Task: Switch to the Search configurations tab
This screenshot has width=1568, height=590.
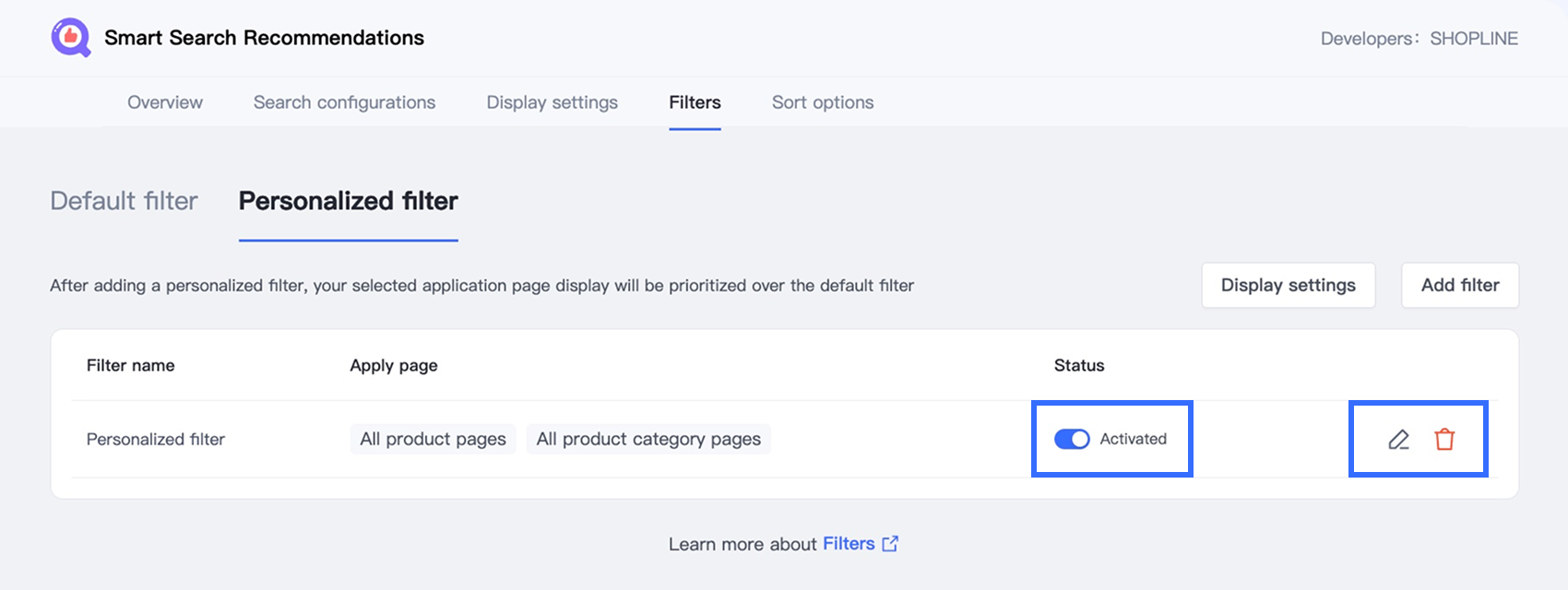Action: click(344, 102)
